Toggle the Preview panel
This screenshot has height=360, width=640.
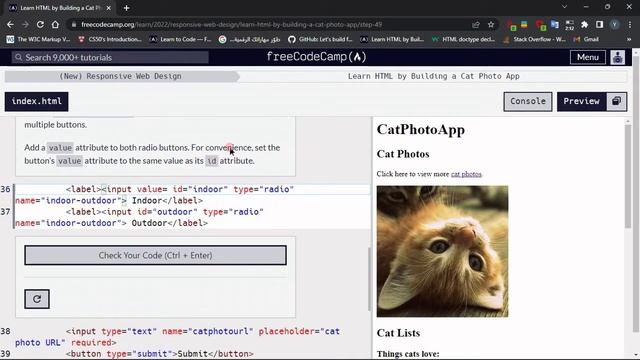(582, 101)
